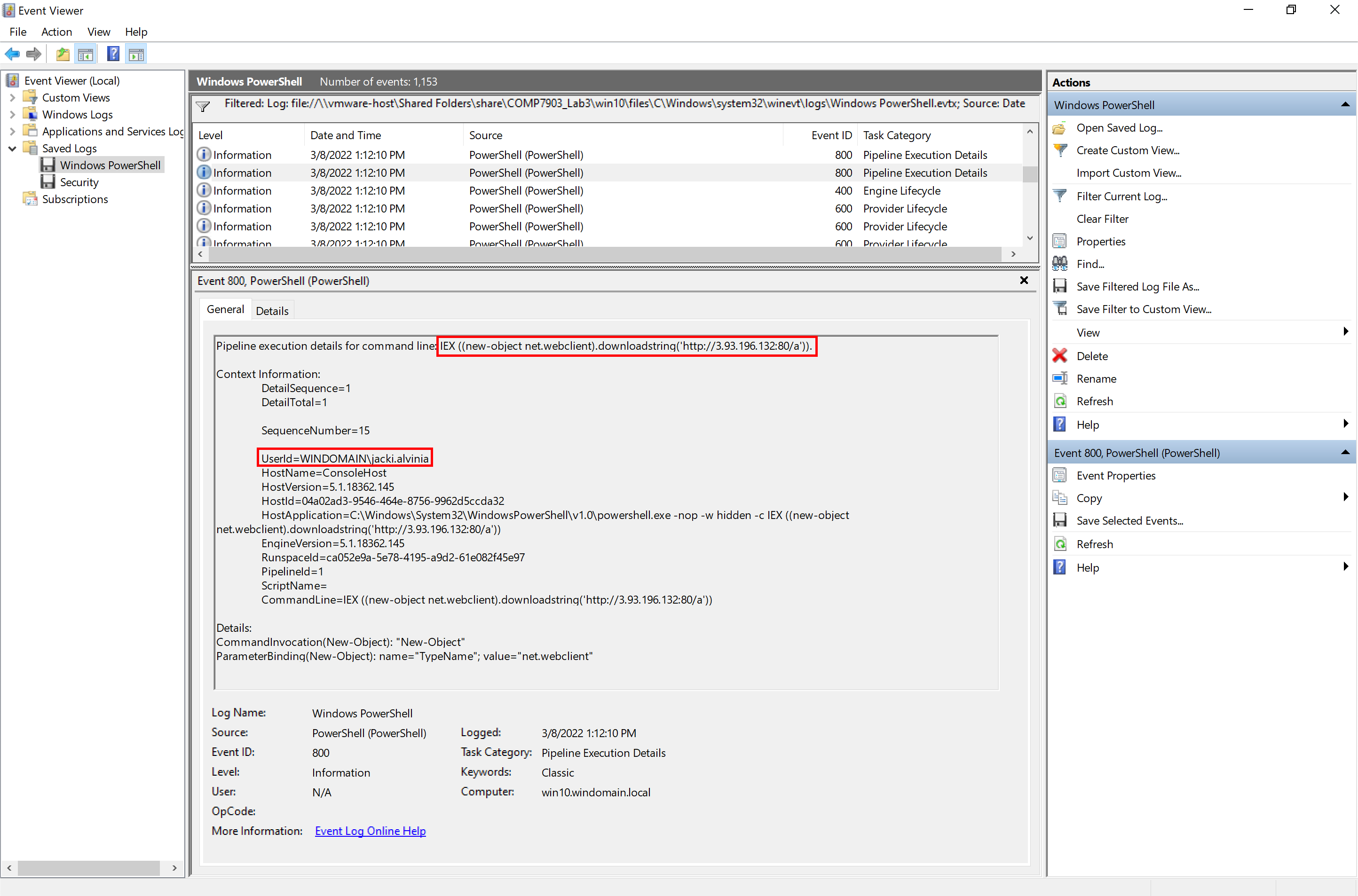This screenshot has height=896, width=1358.
Task: Select the first Pipeline Execution Details row
Action: [608, 155]
